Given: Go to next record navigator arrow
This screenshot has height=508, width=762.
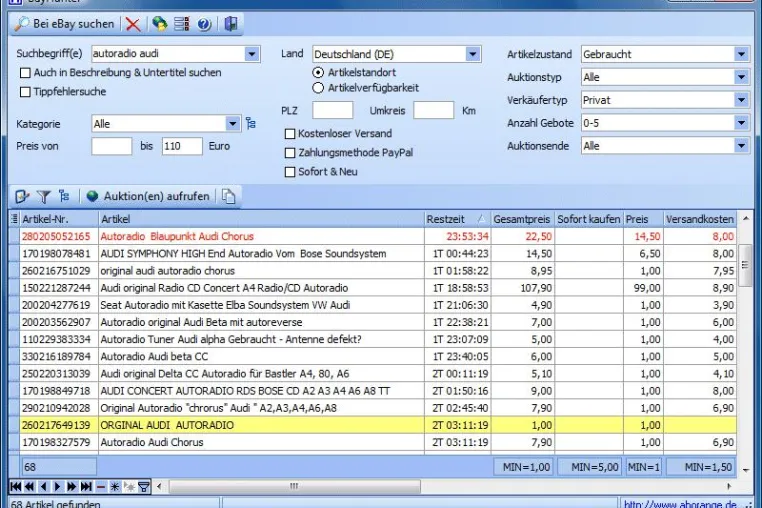Looking at the screenshot, I should 57,487.
